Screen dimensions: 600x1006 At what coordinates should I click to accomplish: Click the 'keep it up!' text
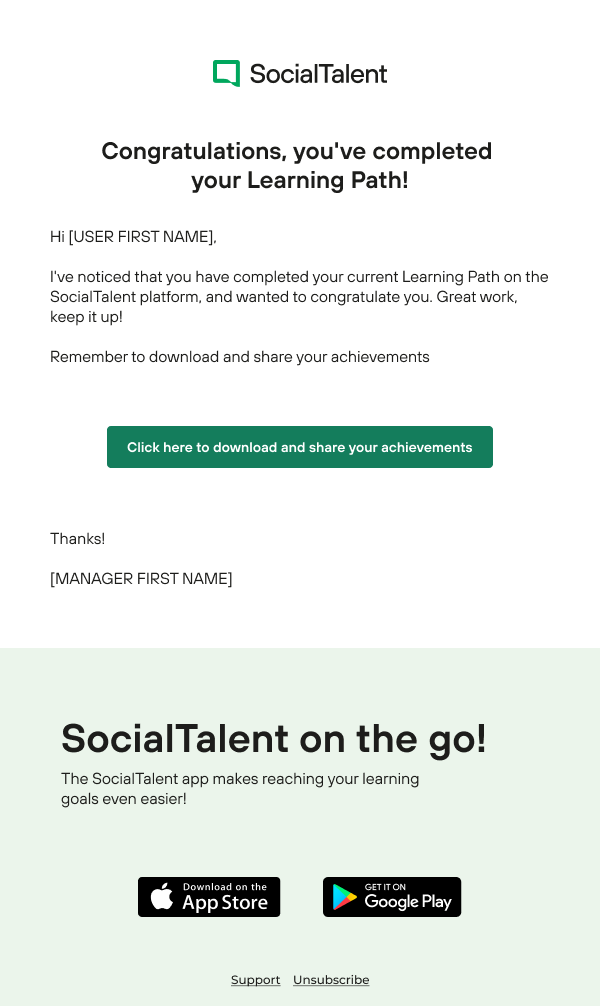86,317
